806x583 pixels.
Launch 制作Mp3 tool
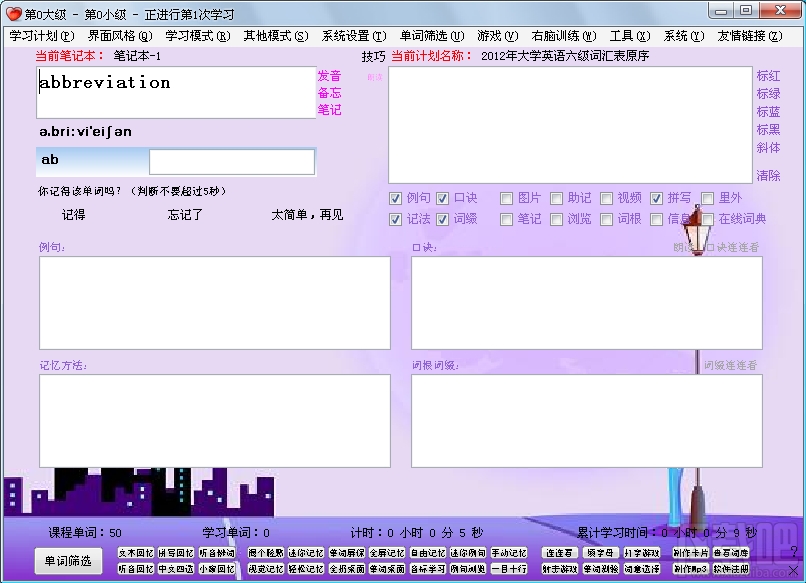coord(690,569)
